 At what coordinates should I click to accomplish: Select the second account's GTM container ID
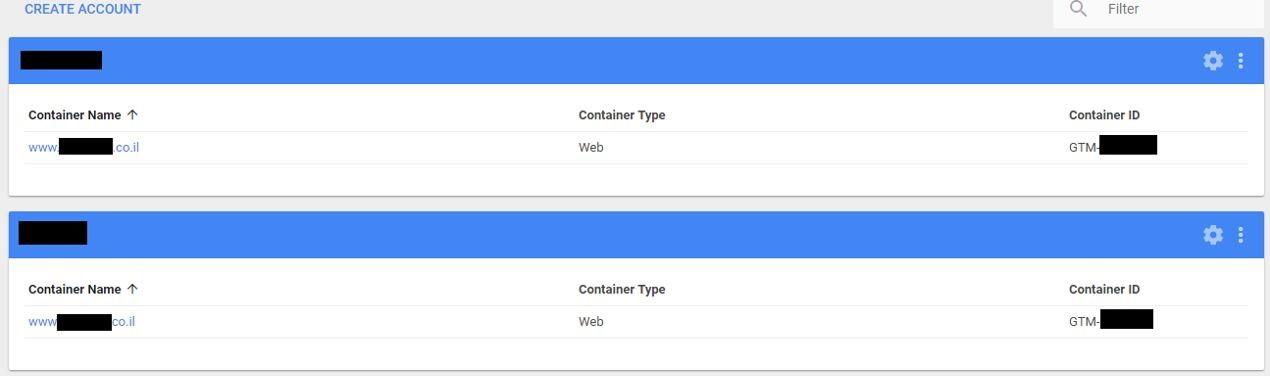pyautogui.click(x=1111, y=320)
